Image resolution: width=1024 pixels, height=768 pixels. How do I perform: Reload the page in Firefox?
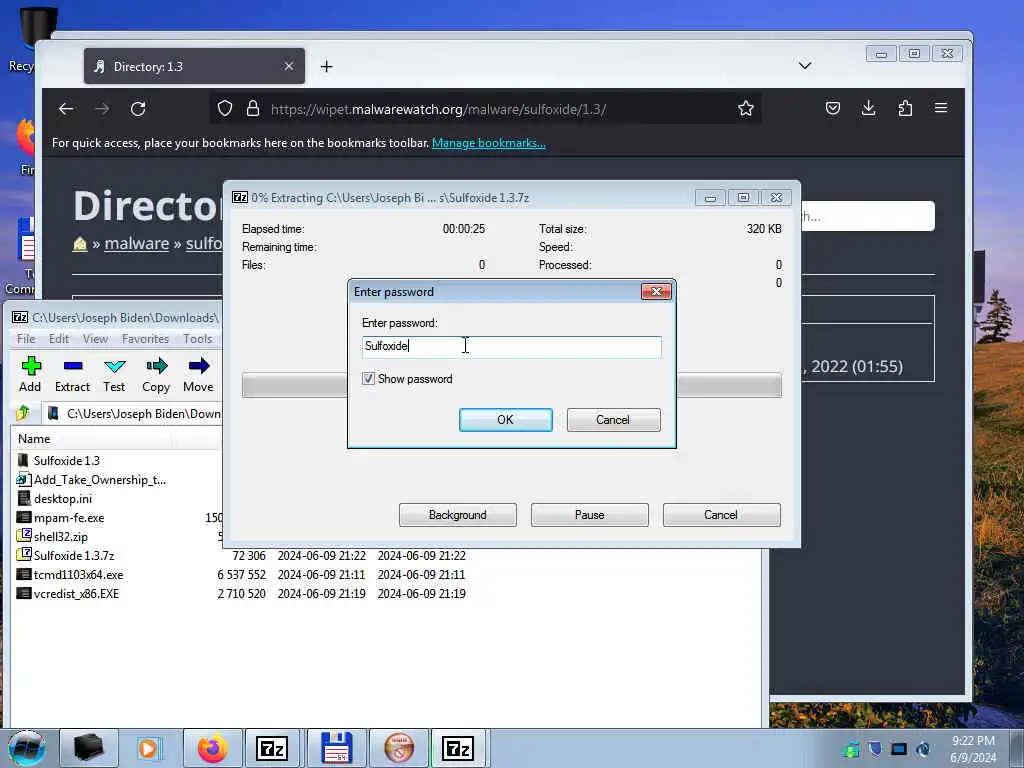pyautogui.click(x=138, y=108)
